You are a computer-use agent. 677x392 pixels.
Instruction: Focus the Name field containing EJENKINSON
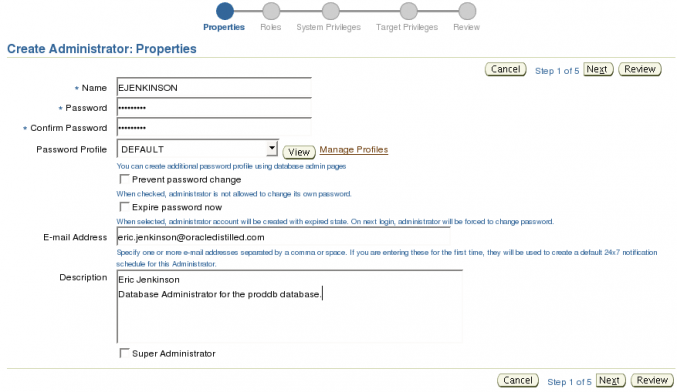[214, 88]
